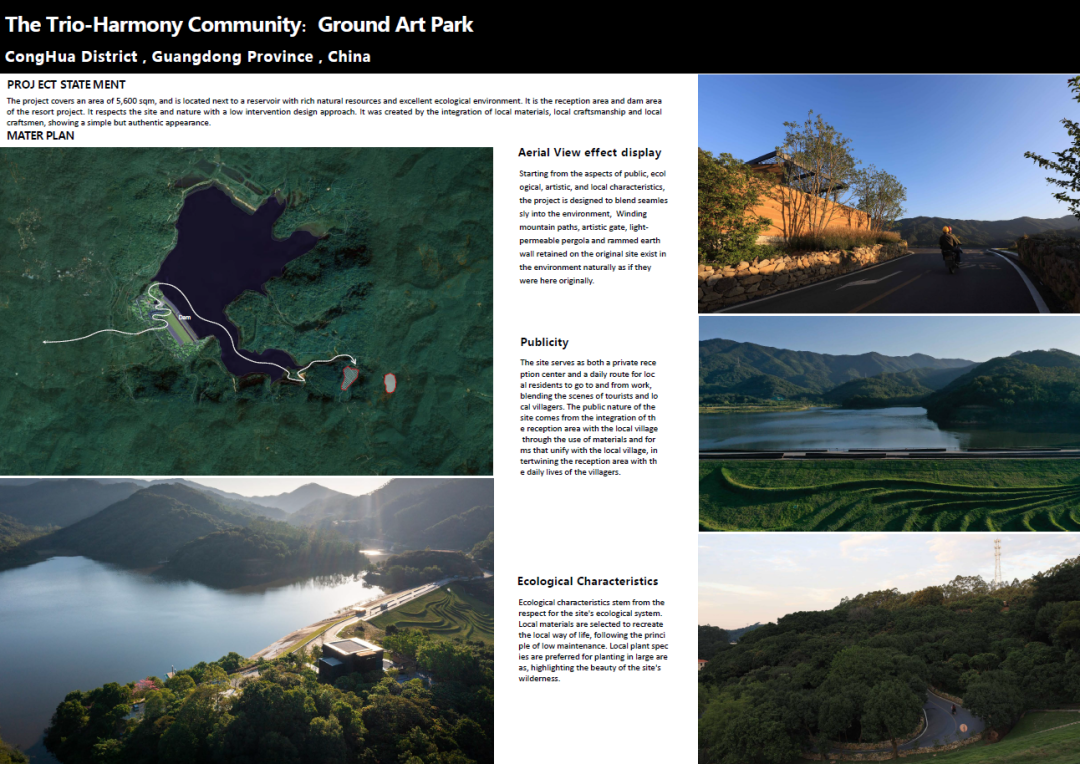Click the PROJECT STATEMENT heading
The image size is (1080, 764).
click(x=66, y=85)
